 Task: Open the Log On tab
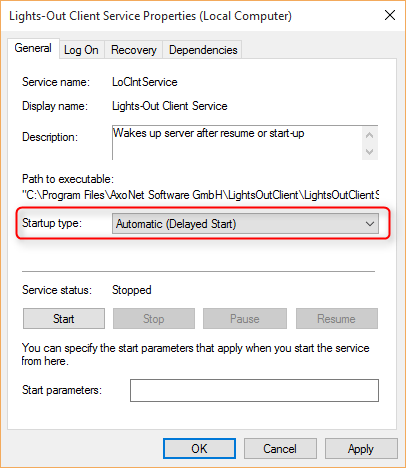[x=82, y=50]
